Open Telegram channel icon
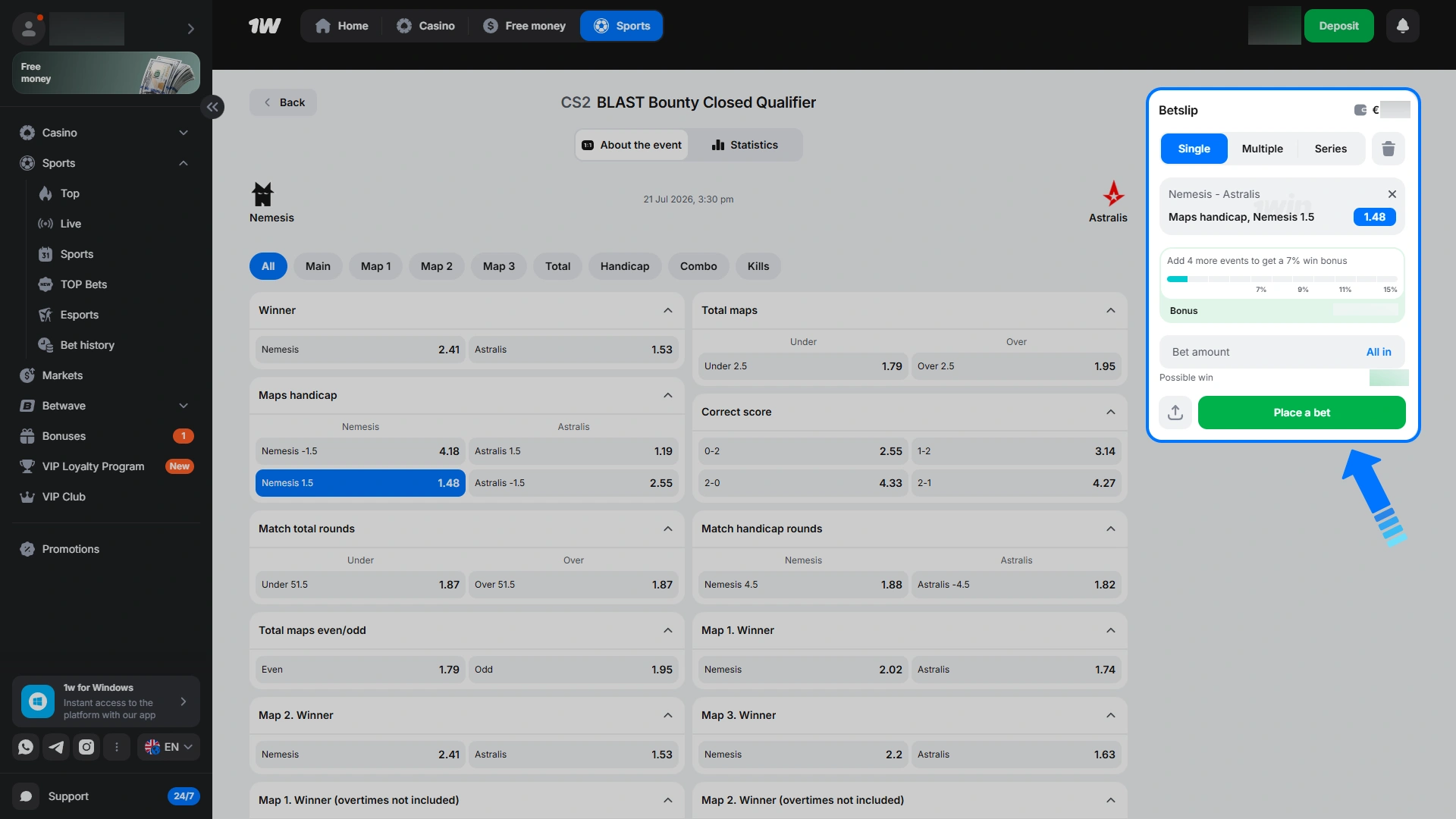The image size is (1456, 819). pos(56,747)
